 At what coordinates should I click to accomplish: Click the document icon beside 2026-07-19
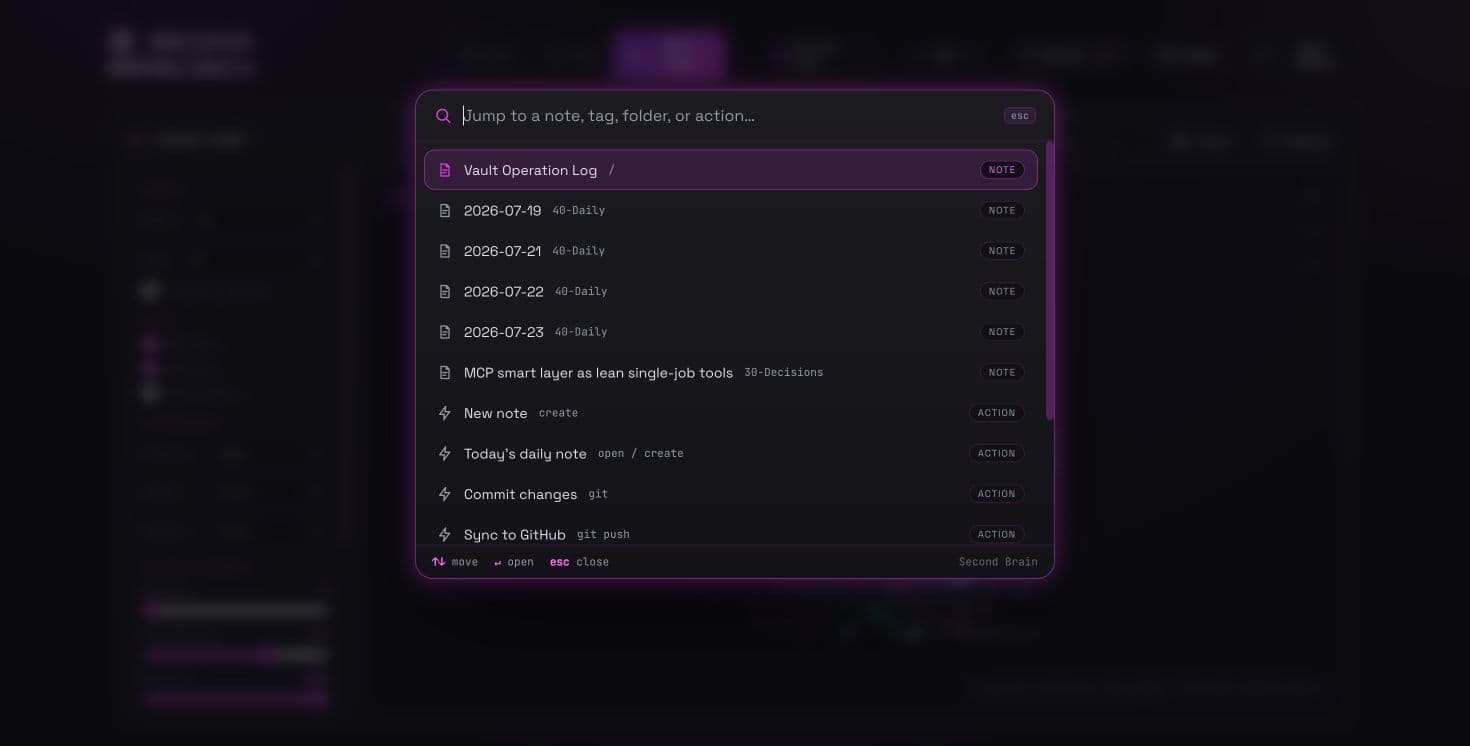[445, 210]
